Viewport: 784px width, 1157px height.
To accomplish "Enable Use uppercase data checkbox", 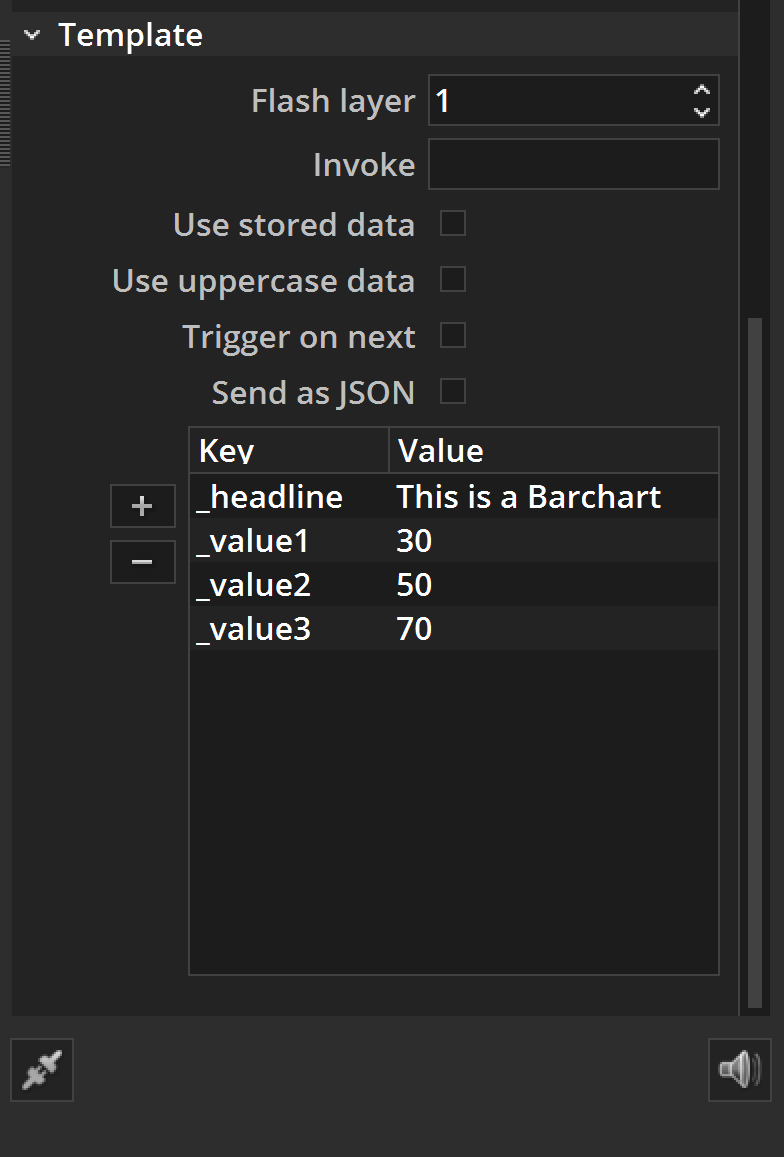I will (x=453, y=280).
